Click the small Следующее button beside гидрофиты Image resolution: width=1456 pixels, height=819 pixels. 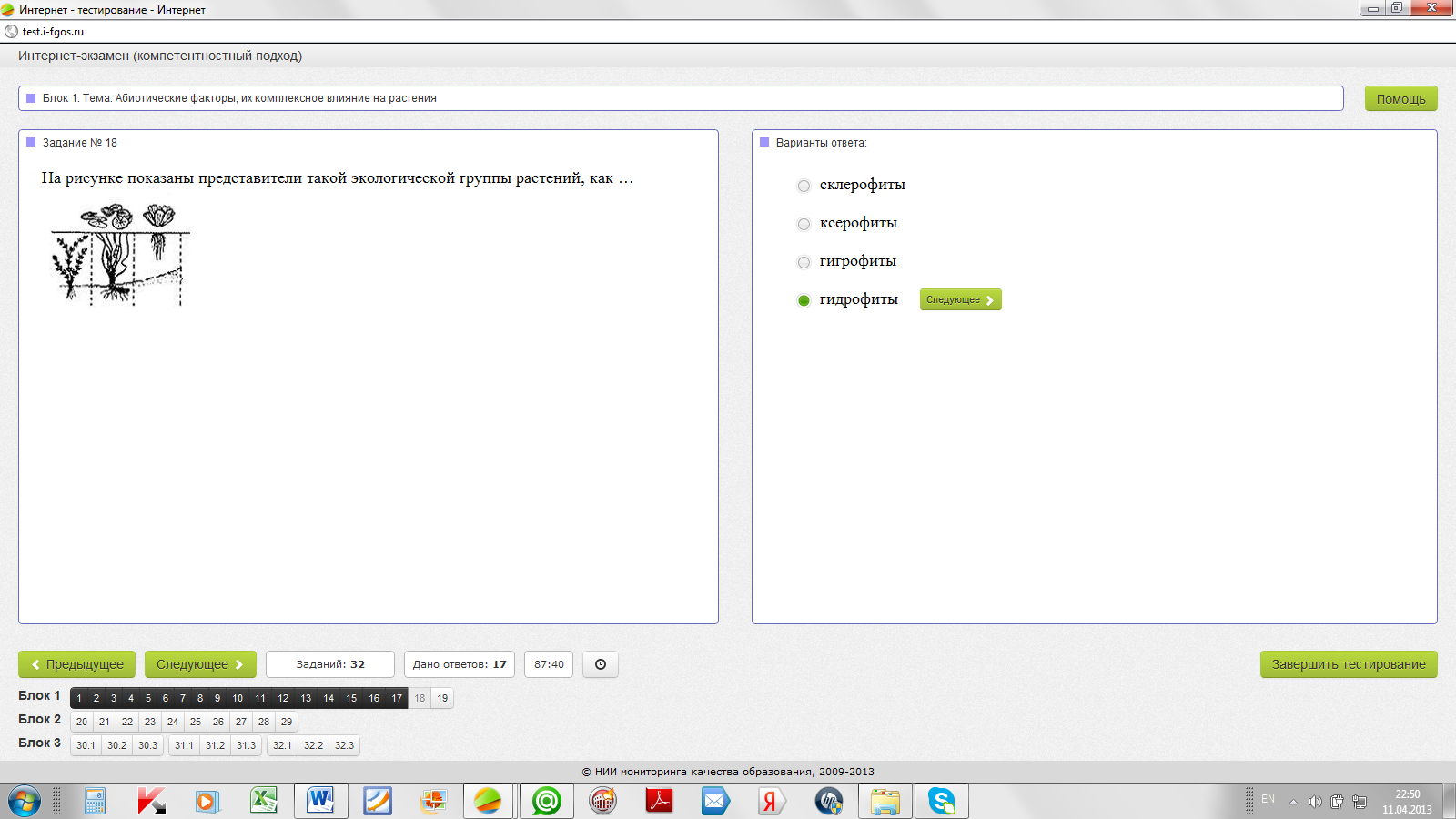point(960,299)
